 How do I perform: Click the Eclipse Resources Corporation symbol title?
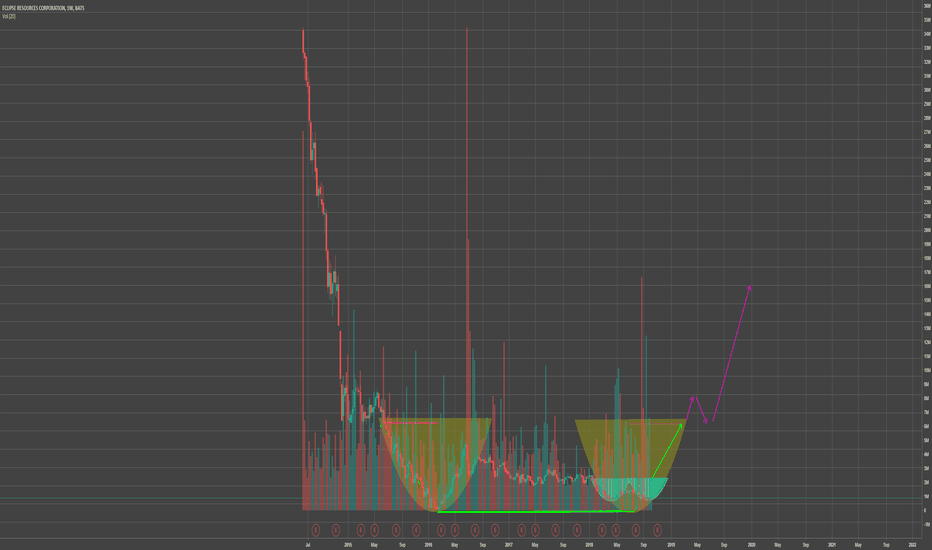pos(43,8)
